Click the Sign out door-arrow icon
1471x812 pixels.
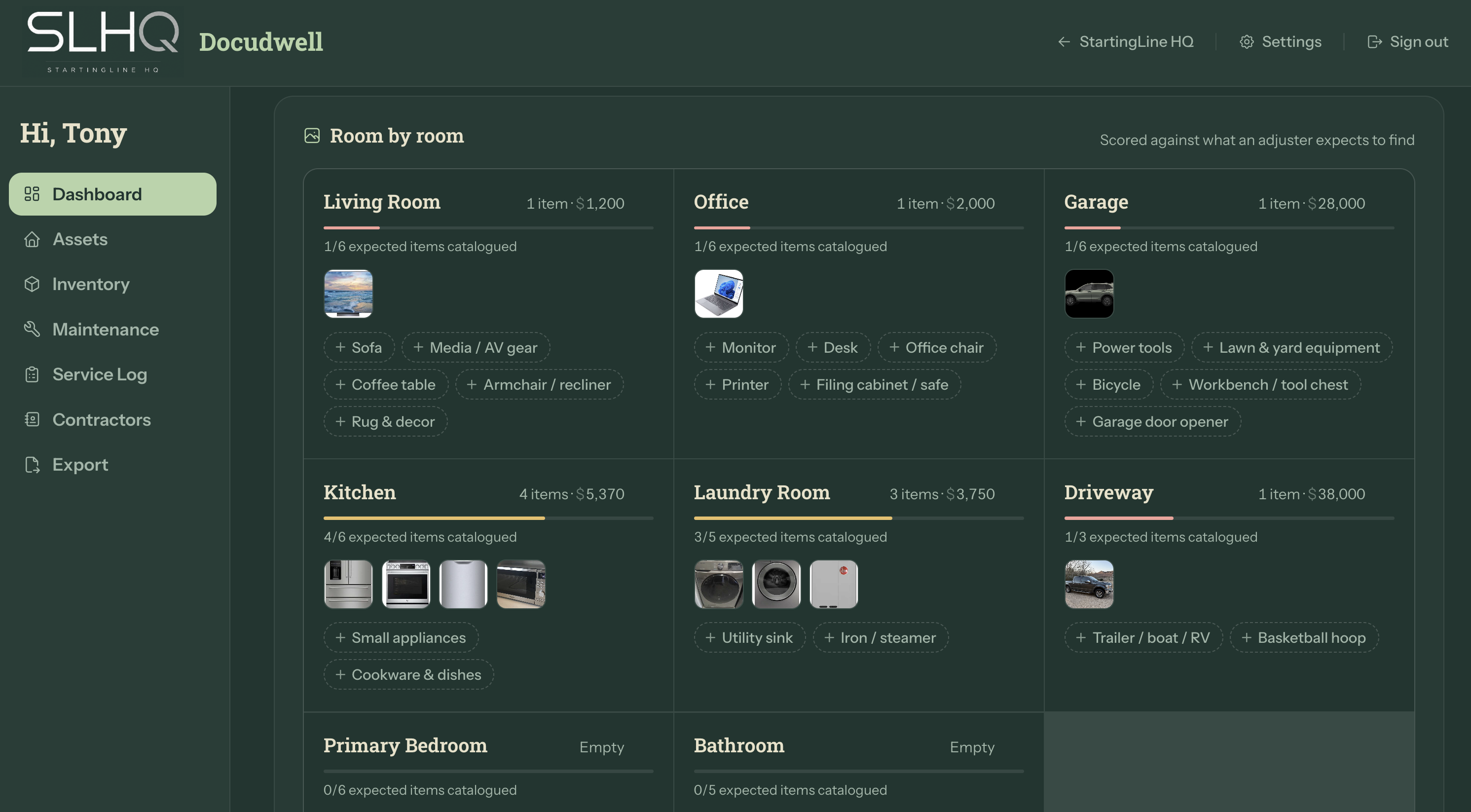point(1374,41)
